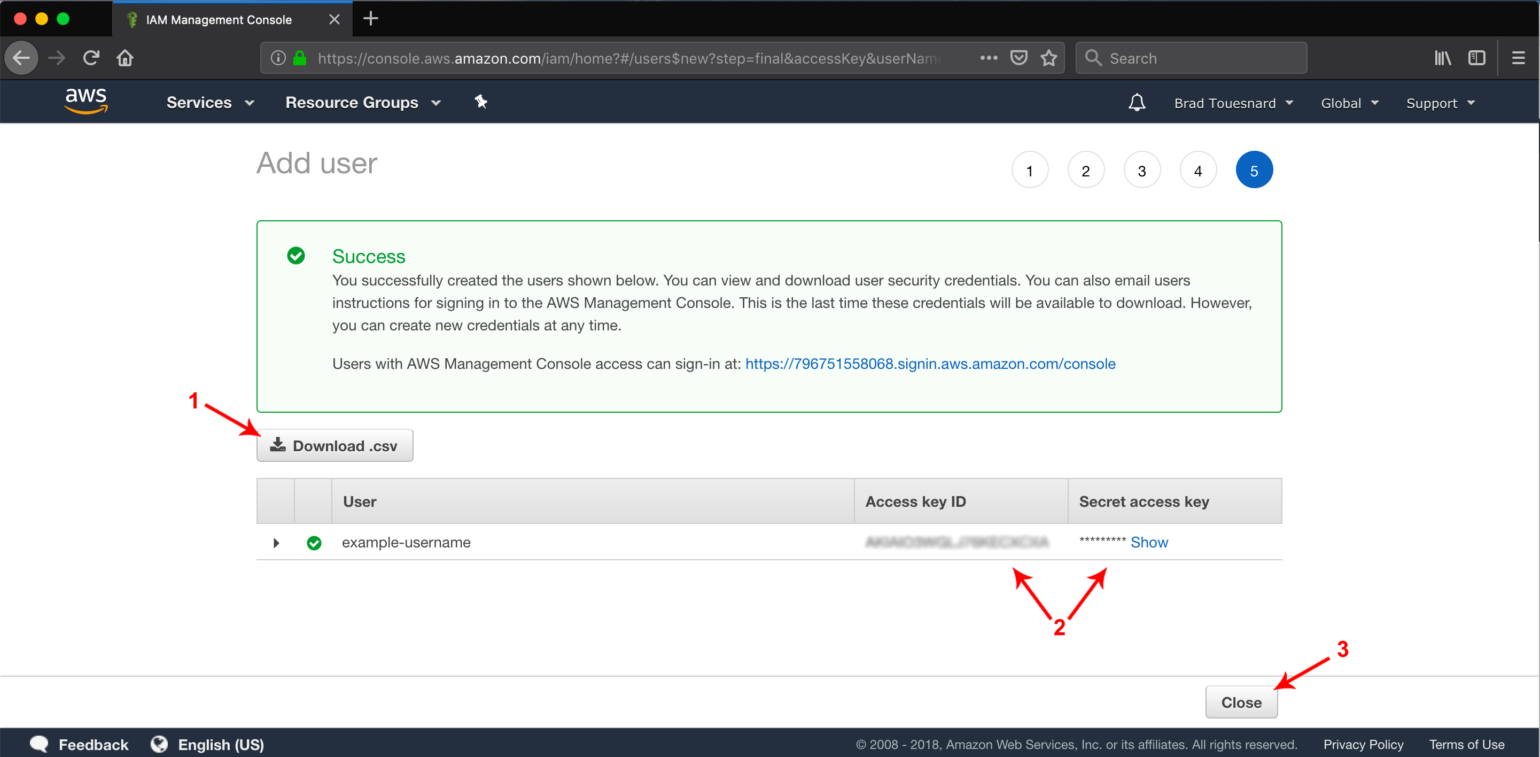Screen dimensions: 1540x757
Task: Click the Success heading
Action: pyautogui.click(x=369, y=256)
